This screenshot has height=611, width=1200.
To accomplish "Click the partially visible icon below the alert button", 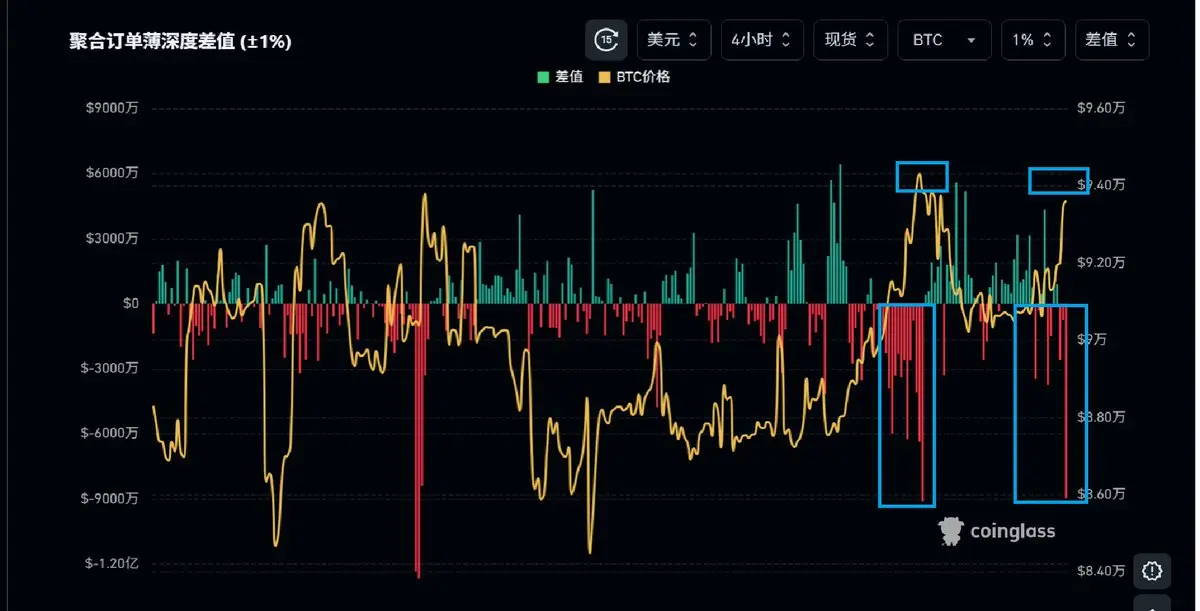I will pos(1152,604).
